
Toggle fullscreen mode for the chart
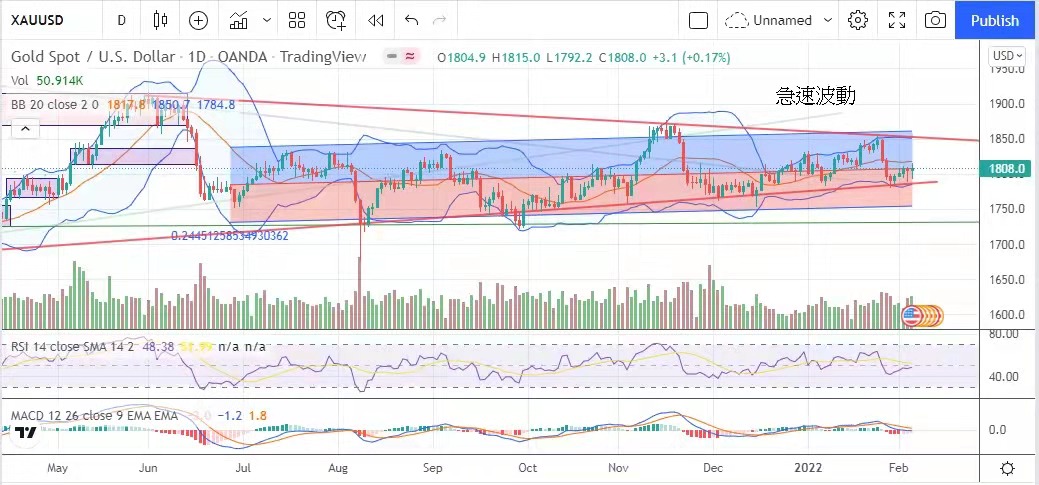pos(897,20)
